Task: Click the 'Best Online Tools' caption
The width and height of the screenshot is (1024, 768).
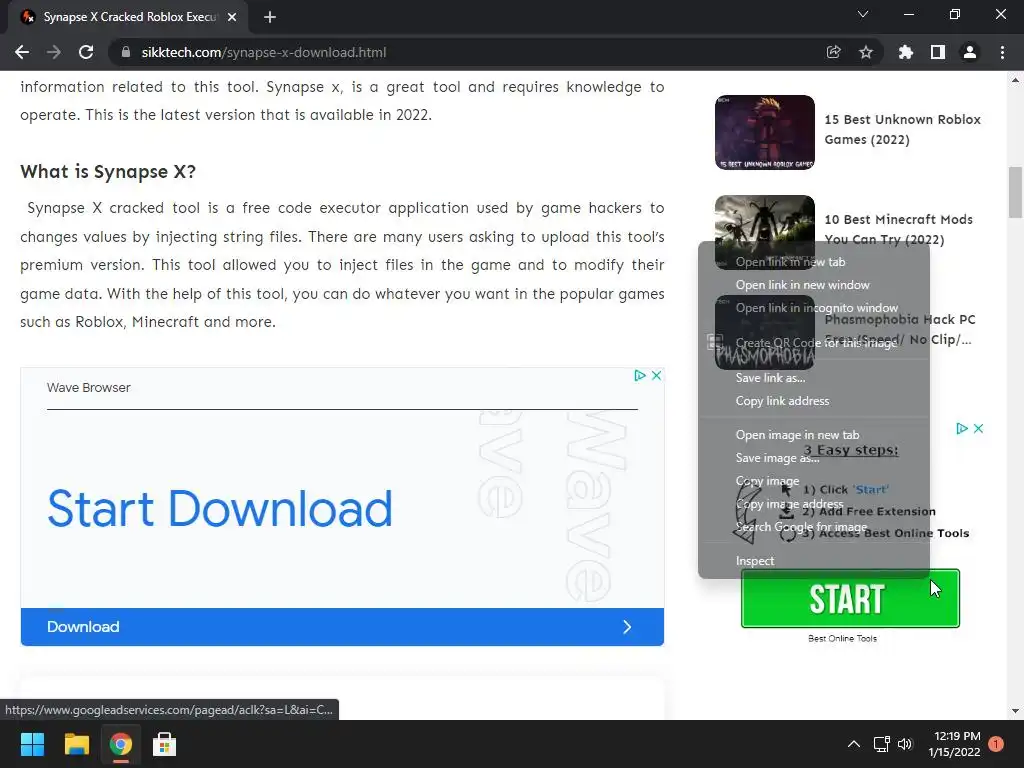Action: [842, 639]
